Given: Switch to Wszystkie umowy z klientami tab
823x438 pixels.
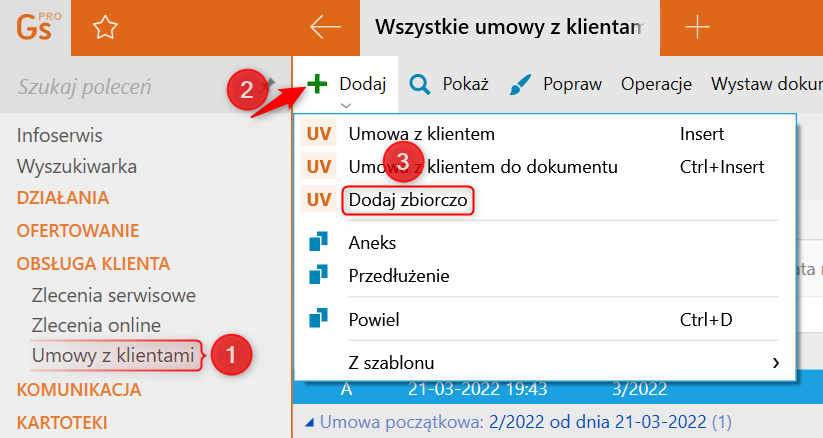Looking at the screenshot, I should coord(508,28).
